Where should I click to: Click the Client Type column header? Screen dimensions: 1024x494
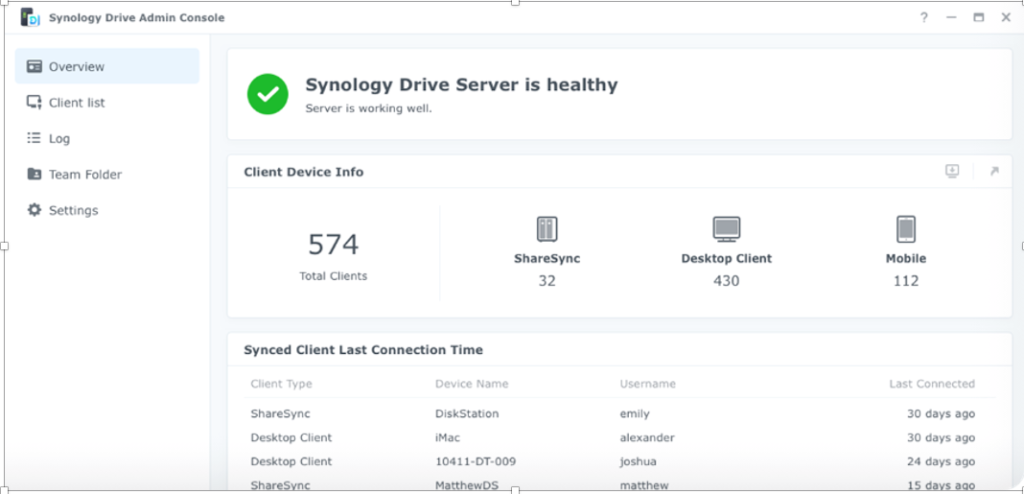[281, 384]
